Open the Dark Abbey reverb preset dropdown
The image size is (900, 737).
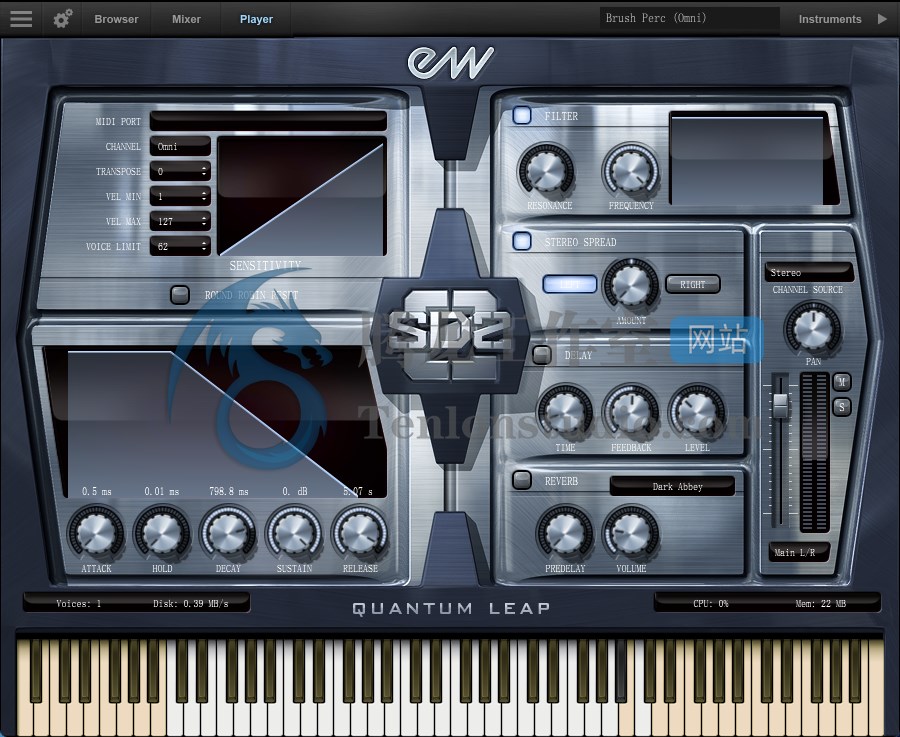672,486
